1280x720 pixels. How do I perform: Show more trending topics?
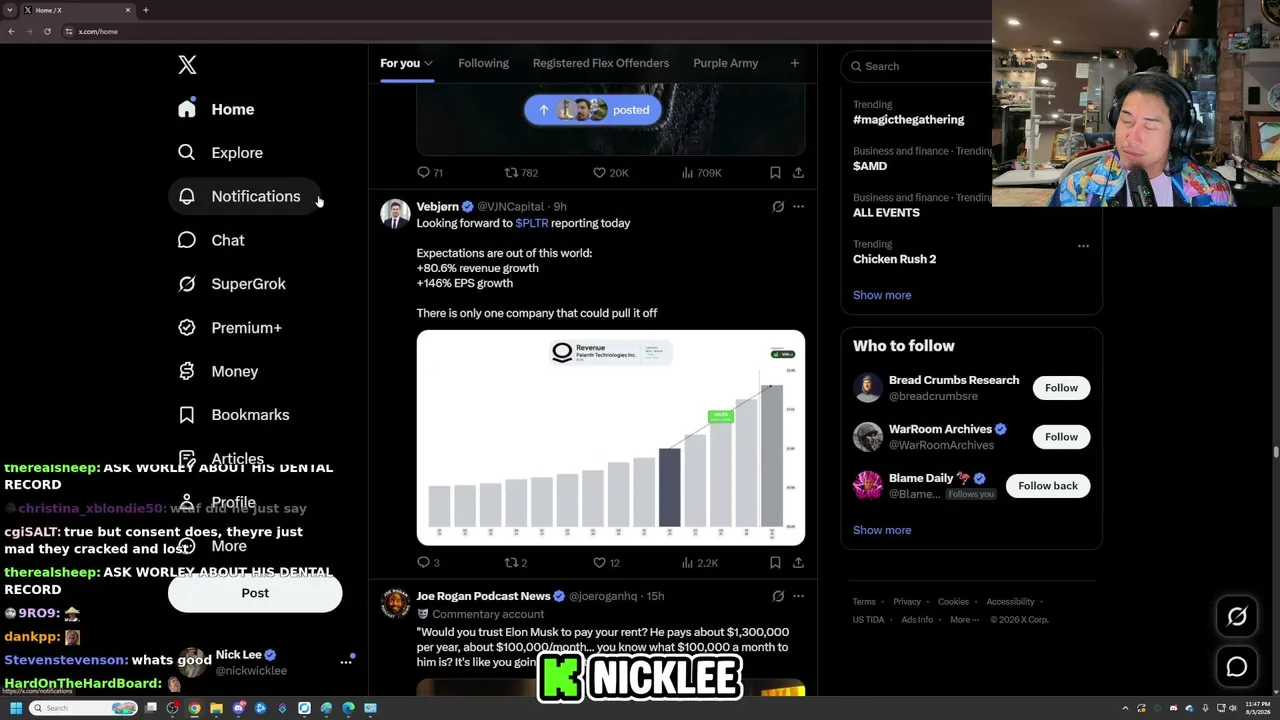(x=882, y=295)
